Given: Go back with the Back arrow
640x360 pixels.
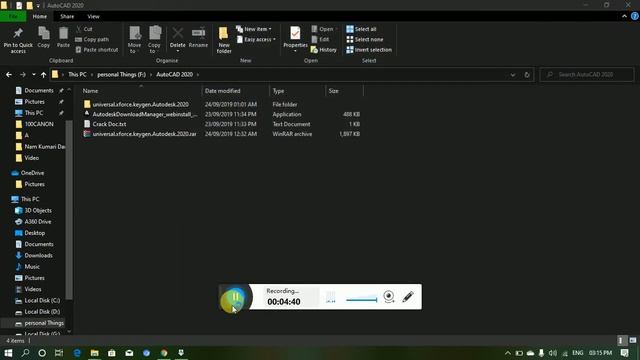Looking at the screenshot, I should [x=9, y=75].
